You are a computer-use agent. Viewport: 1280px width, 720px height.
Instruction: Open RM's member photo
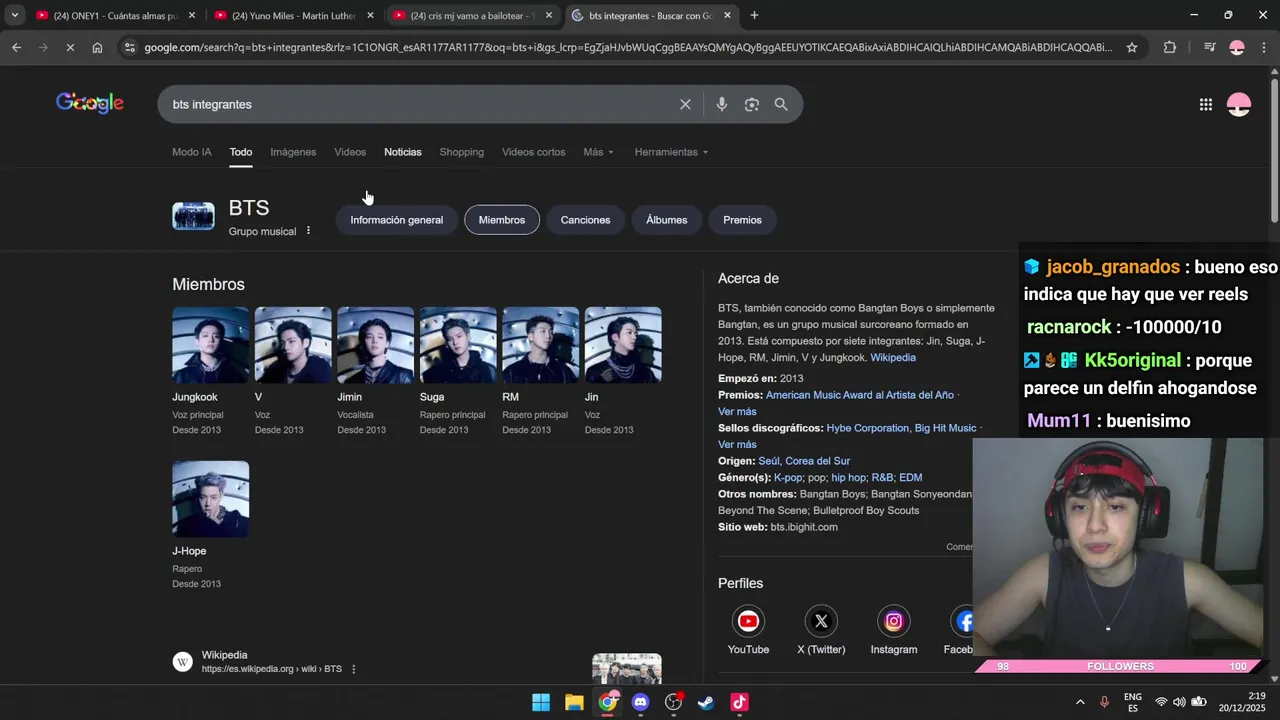541,345
